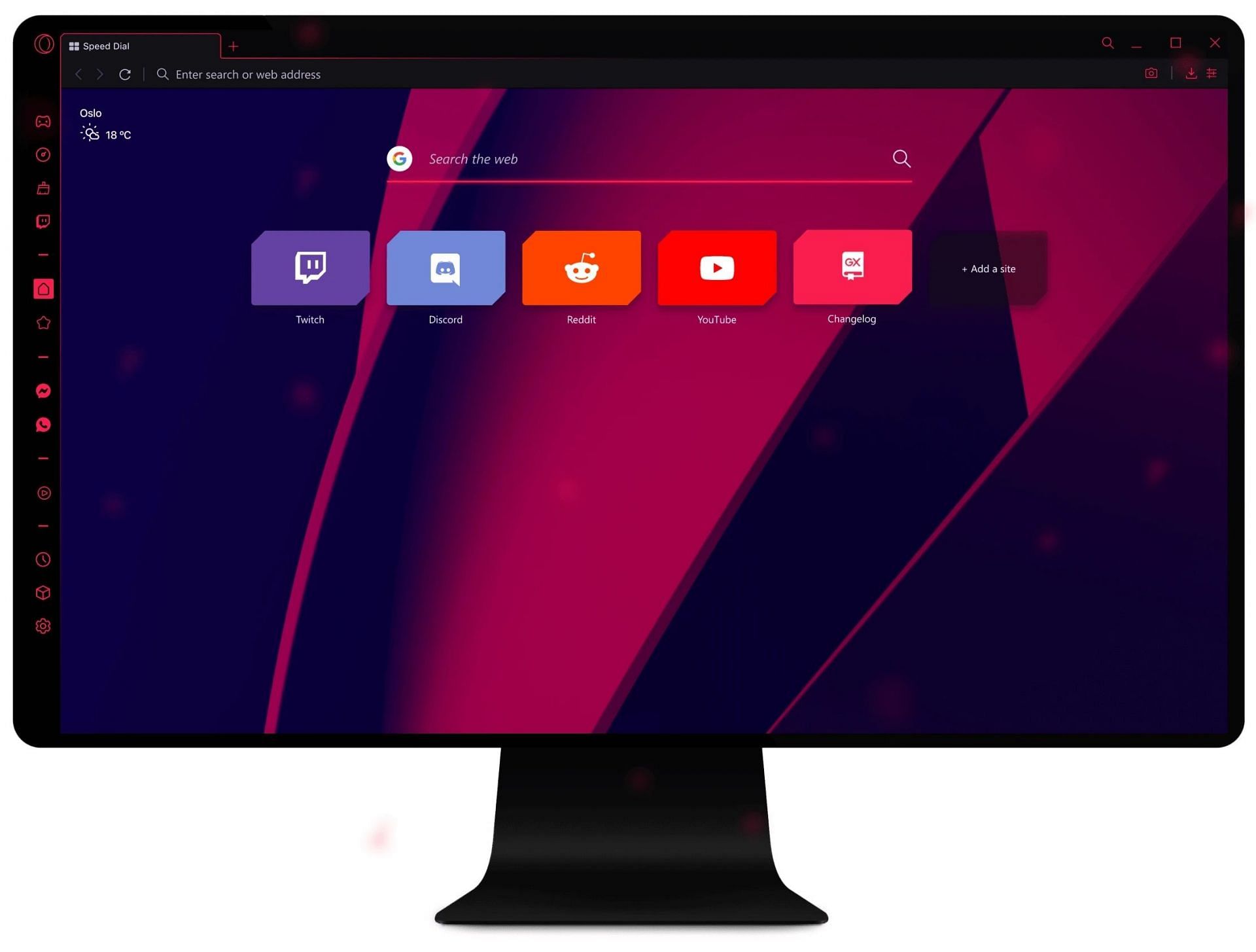Image resolution: width=1256 pixels, height=952 pixels.
Task: Toggle WhatsApp sidebar panel
Action: [44, 425]
